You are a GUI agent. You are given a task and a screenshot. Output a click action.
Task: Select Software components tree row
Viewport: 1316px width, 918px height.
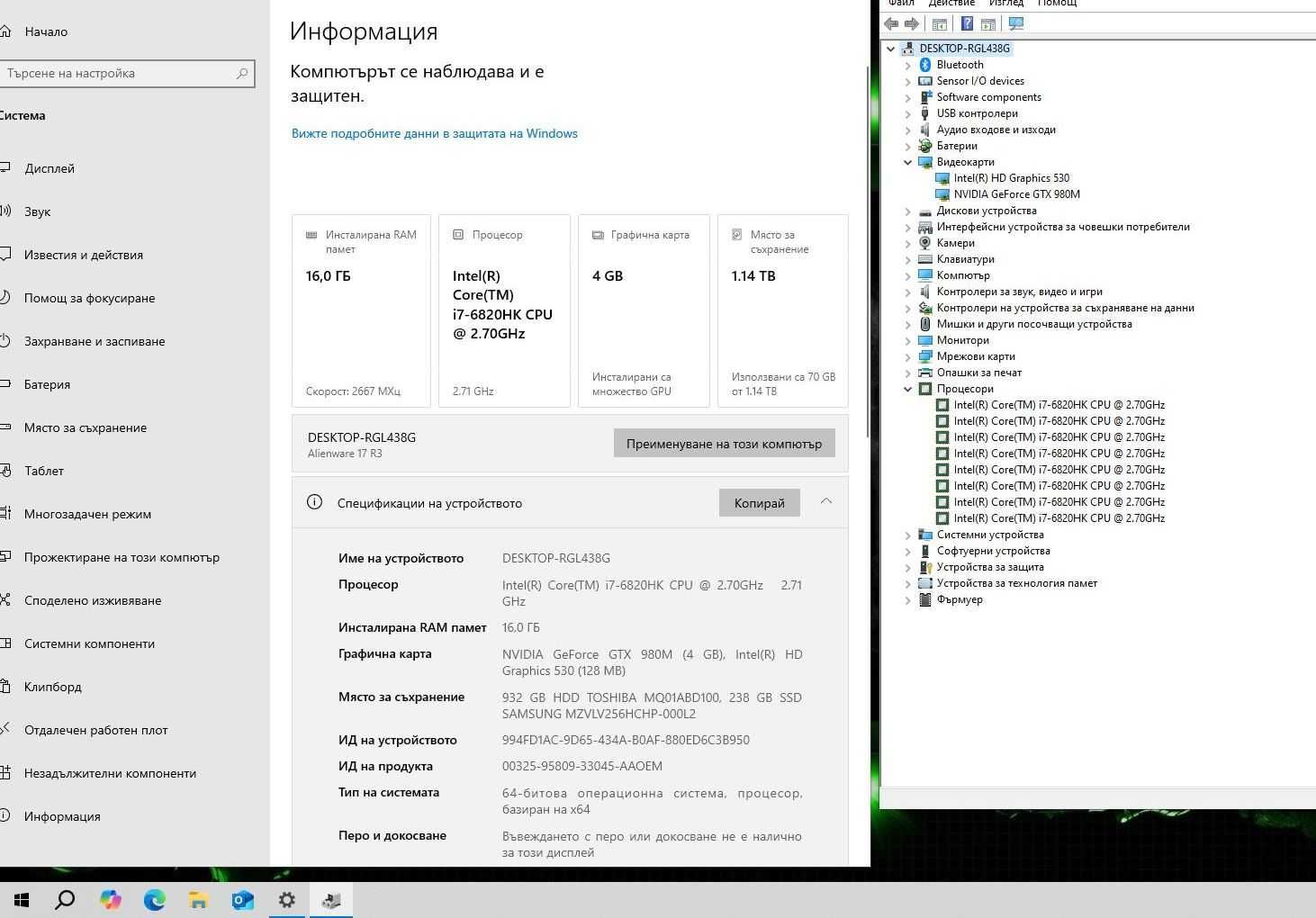988,97
